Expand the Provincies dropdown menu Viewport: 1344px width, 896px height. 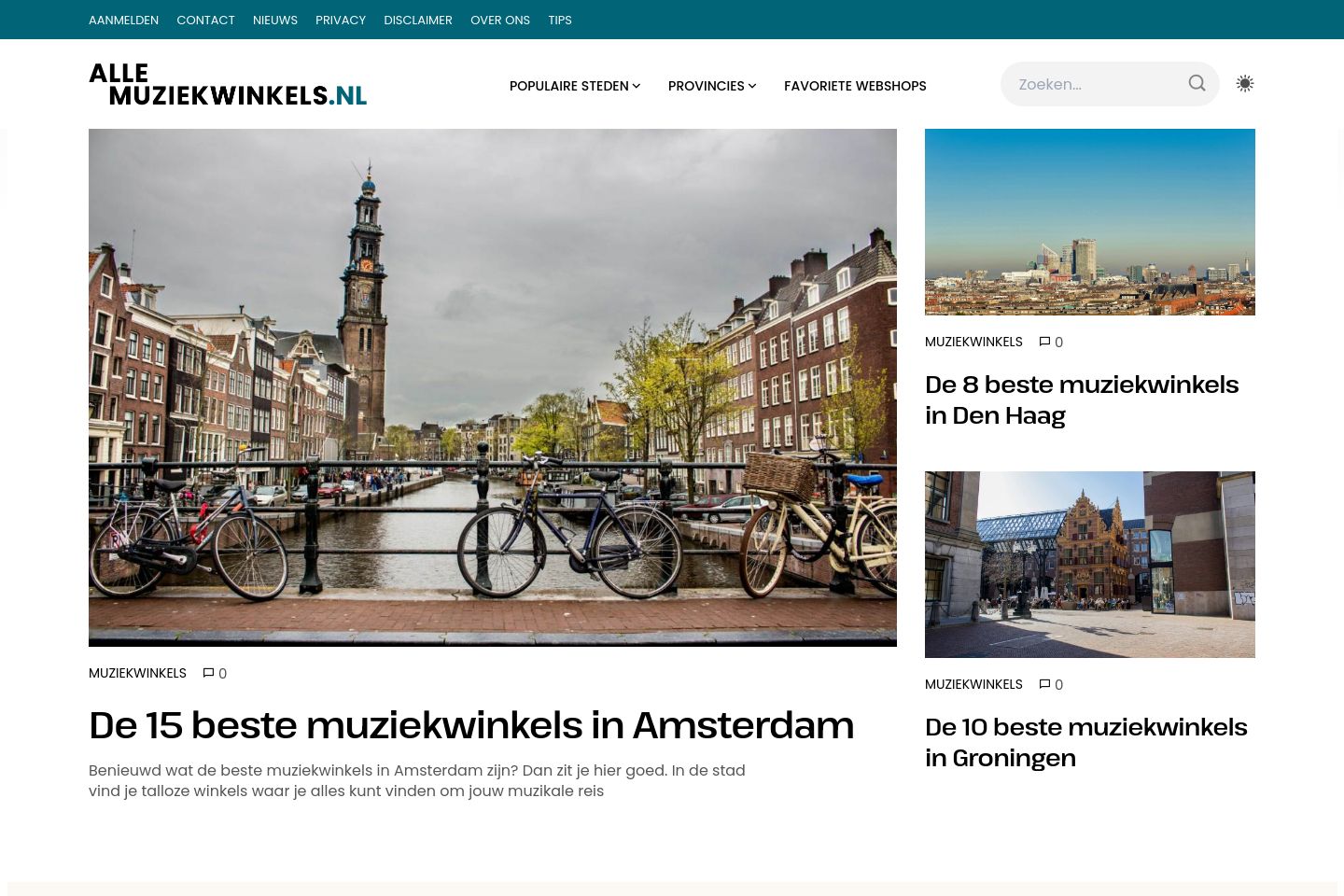tap(712, 86)
